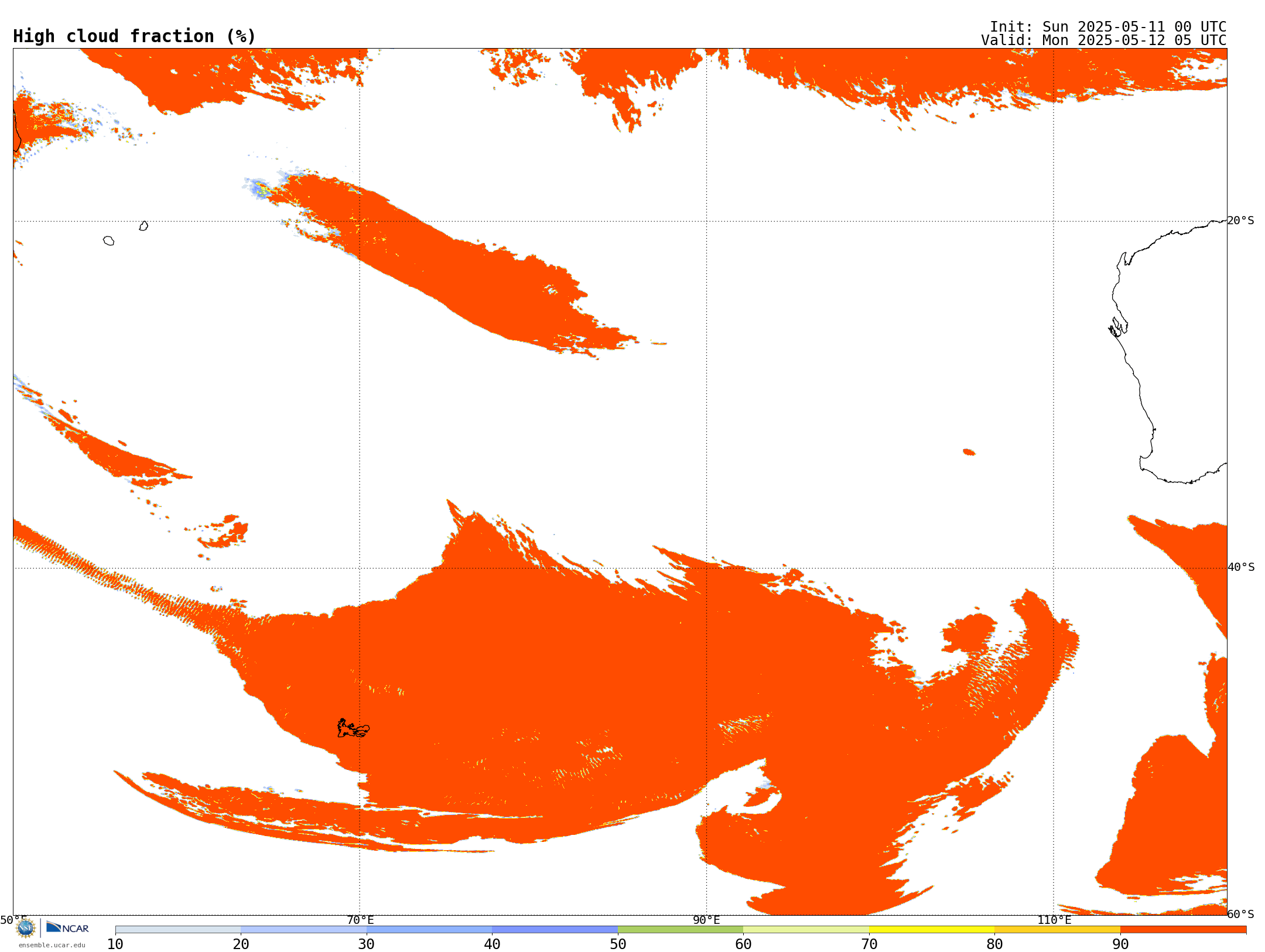Image resolution: width=1265 pixels, height=952 pixels.
Task: Click the 40°S latitude label
Action: point(1241,567)
